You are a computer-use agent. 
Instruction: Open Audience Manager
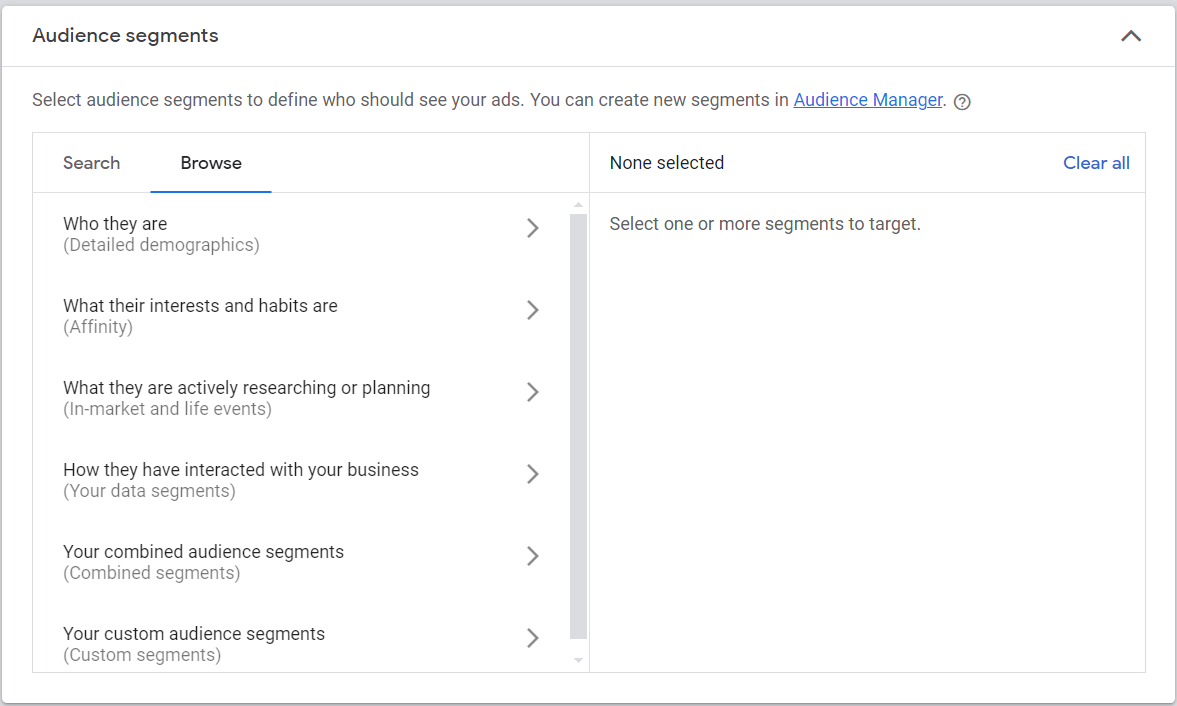867,100
